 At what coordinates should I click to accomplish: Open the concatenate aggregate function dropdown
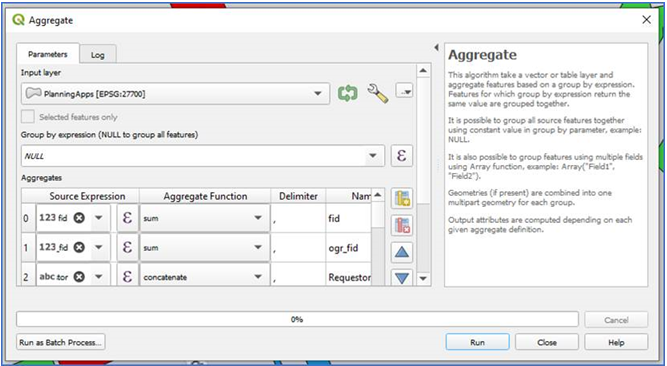(205, 277)
